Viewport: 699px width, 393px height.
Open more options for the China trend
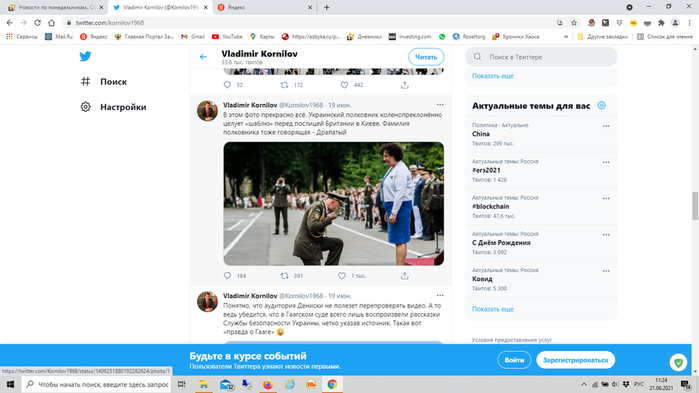pos(606,126)
